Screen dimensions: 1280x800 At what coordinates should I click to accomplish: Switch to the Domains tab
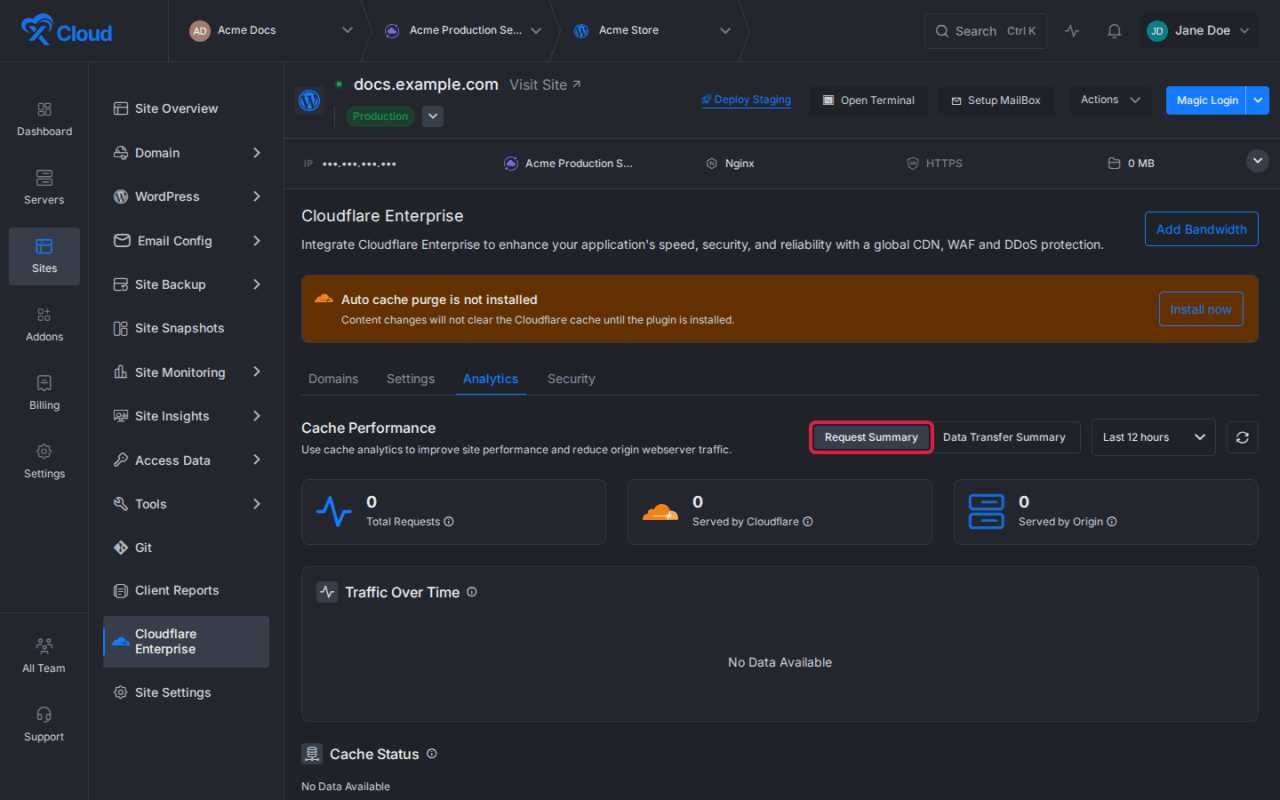333,379
